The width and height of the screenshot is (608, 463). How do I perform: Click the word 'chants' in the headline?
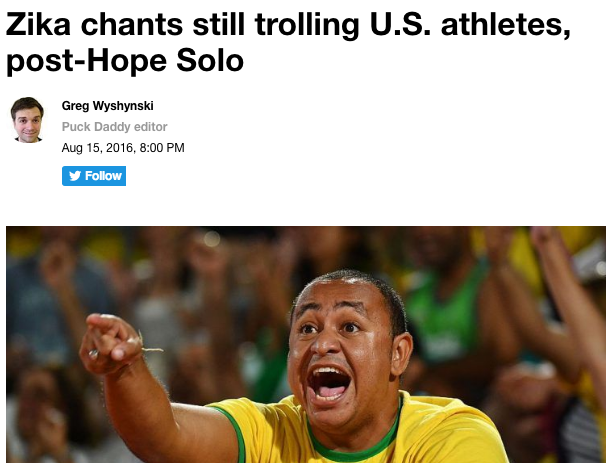pos(132,24)
